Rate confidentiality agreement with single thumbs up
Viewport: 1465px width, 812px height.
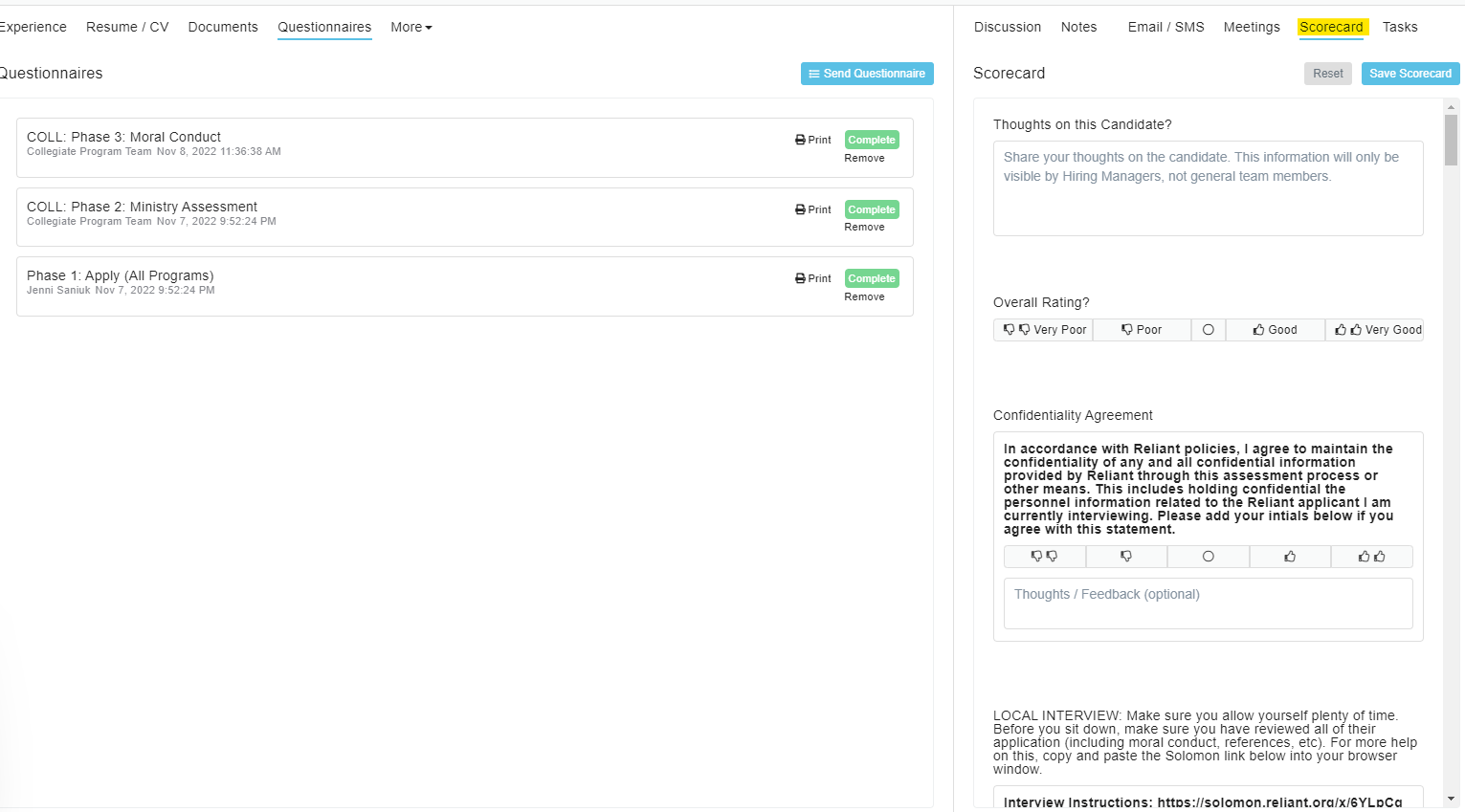(1289, 557)
